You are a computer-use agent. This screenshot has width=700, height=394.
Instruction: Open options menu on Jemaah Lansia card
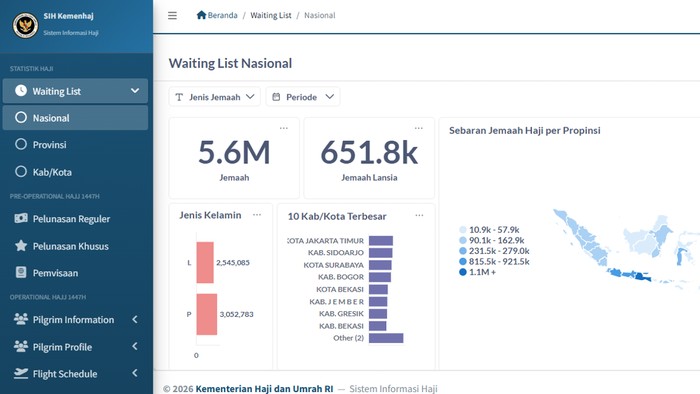click(x=418, y=128)
